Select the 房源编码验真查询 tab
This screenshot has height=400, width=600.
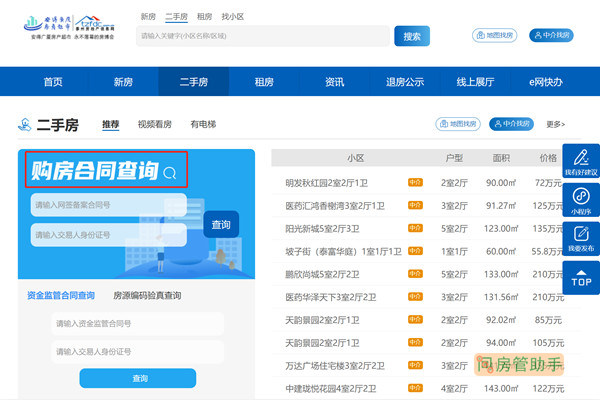point(147,296)
